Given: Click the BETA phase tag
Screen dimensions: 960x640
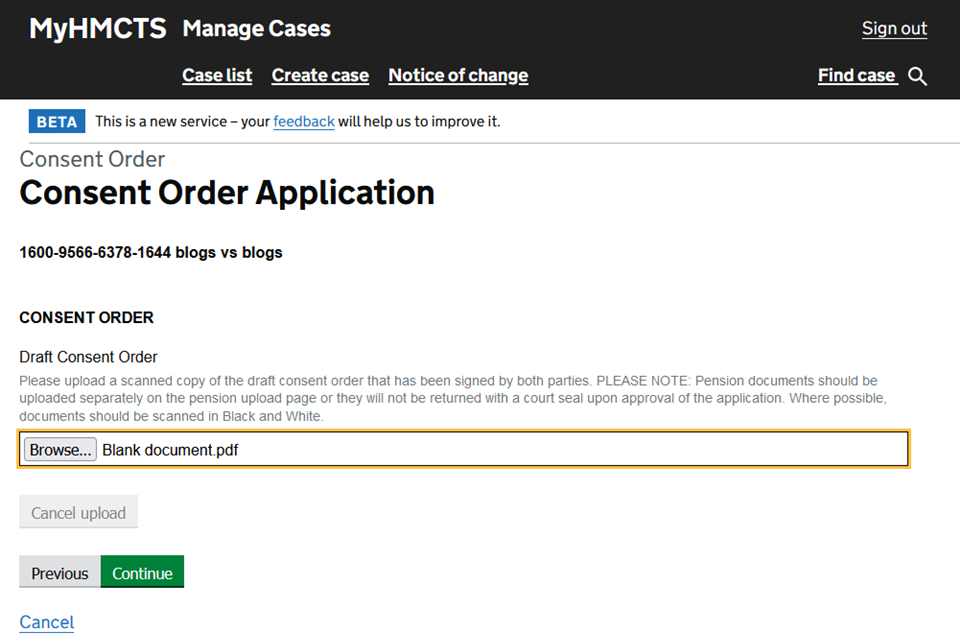Looking at the screenshot, I should pos(56,122).
